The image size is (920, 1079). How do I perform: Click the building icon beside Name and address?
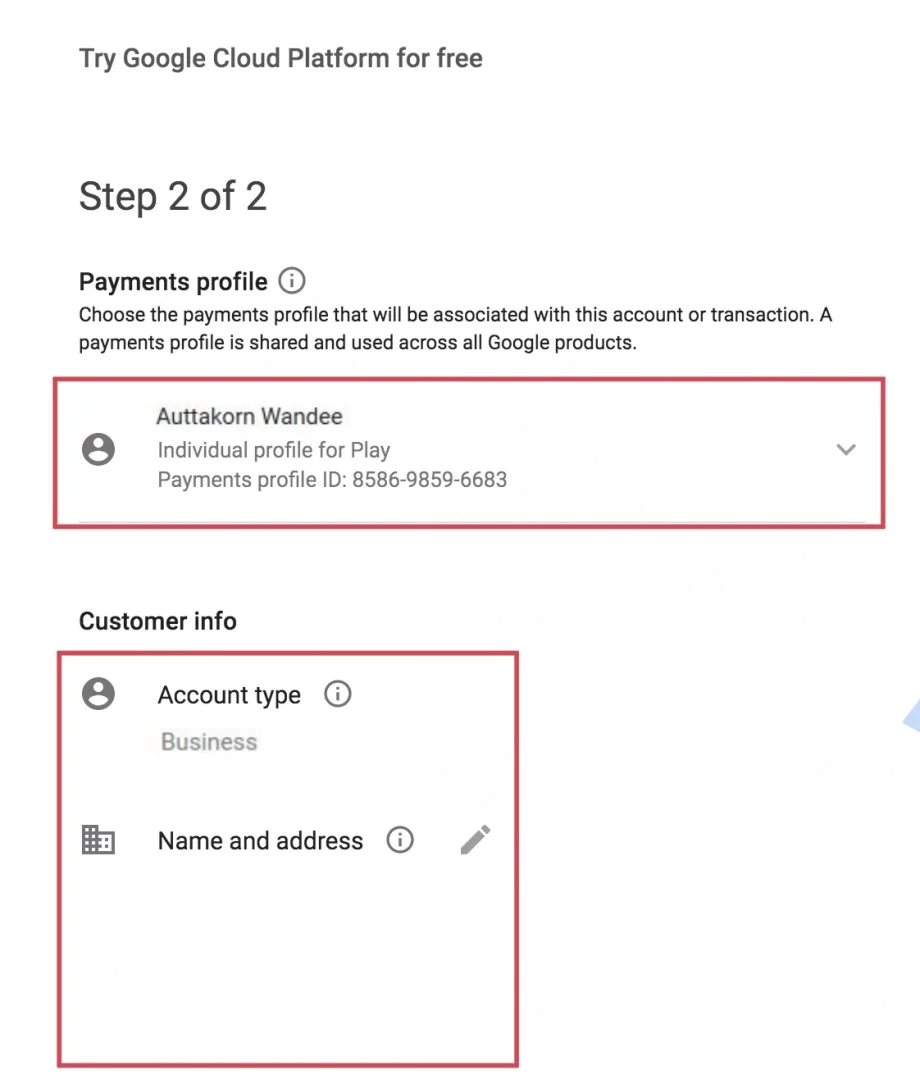point(98,840)
